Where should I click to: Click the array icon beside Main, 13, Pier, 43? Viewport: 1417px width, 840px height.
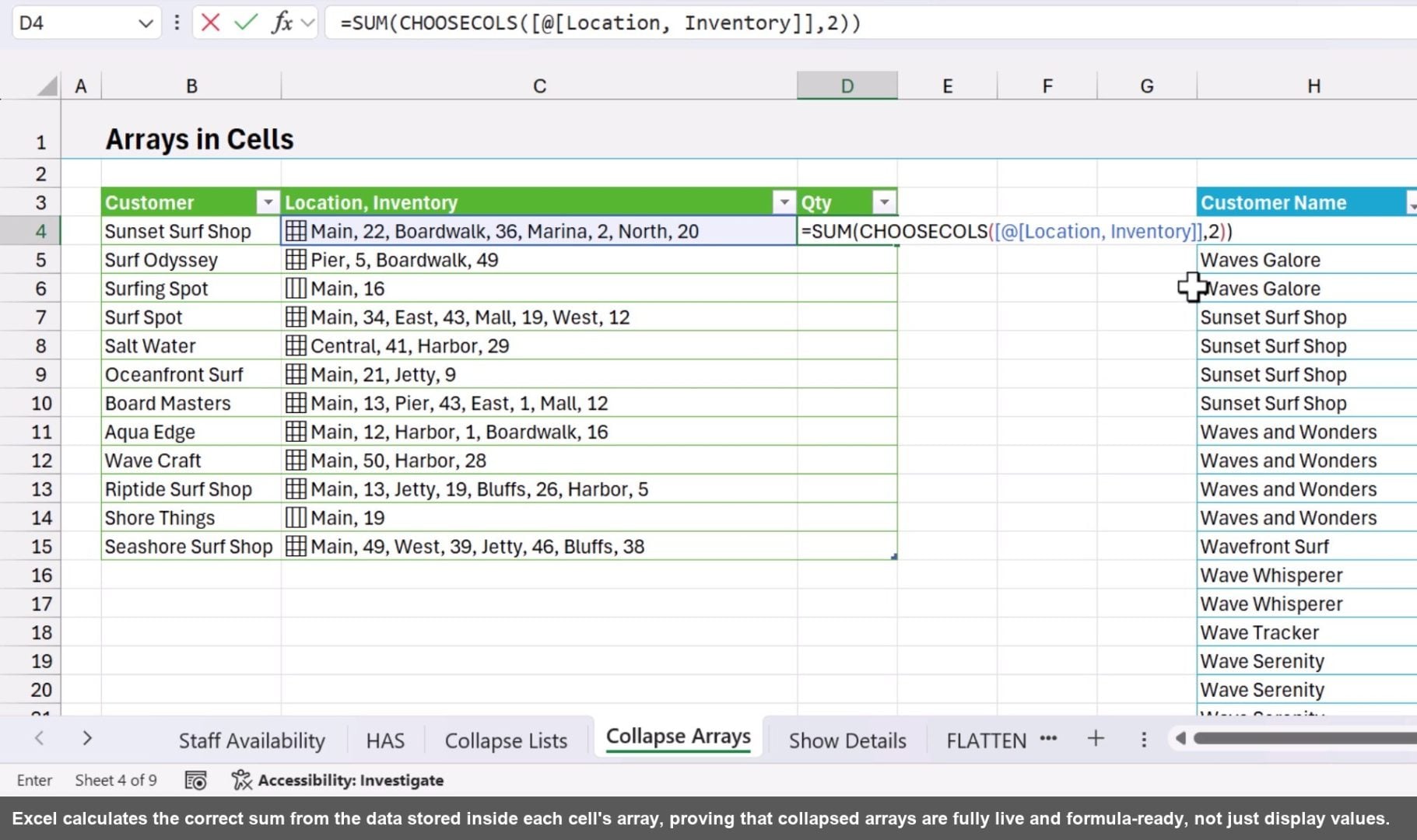pyautogui.click(x=295, y=403)
